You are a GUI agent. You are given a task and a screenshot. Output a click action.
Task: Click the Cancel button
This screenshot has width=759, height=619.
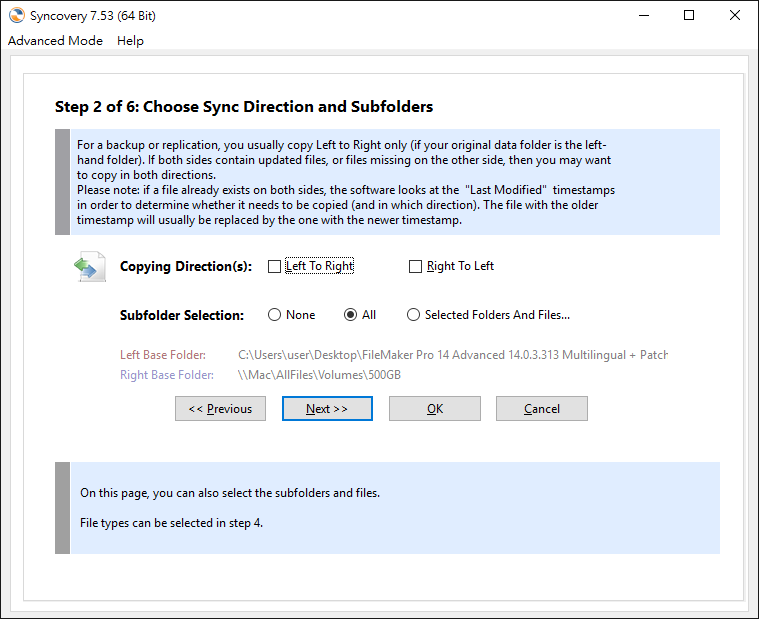click(x=542, y=409)
